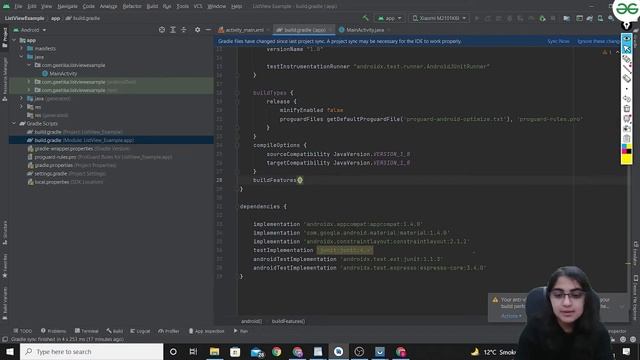Viewport: 640px width, 360px height.
Task: Open the TODO tool window
Action: tap(22, 331)
